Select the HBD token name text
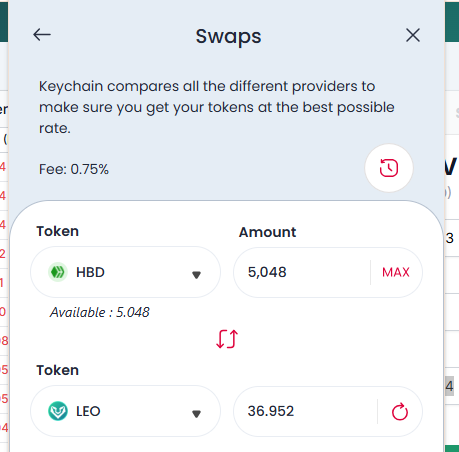 click(90, 272)
